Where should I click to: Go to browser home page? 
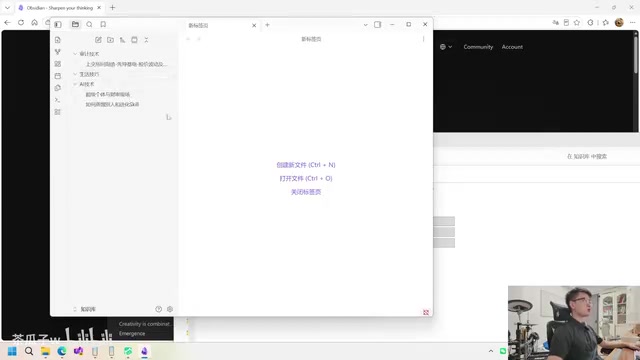tap(34, 22)
